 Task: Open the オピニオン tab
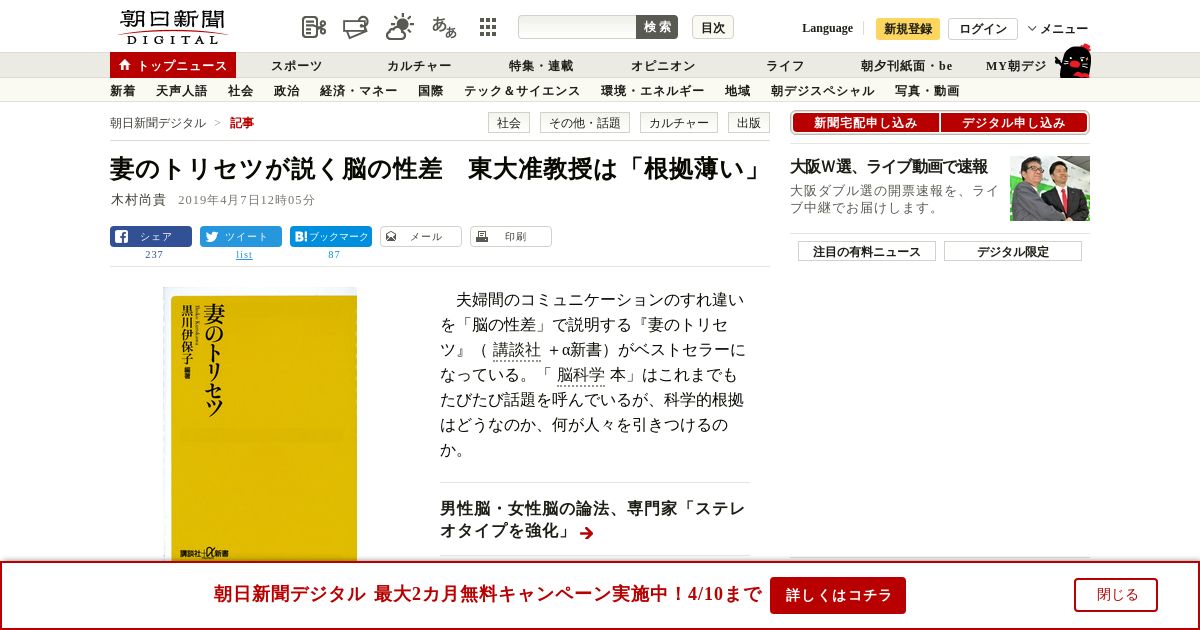click(x=663, y=66)
